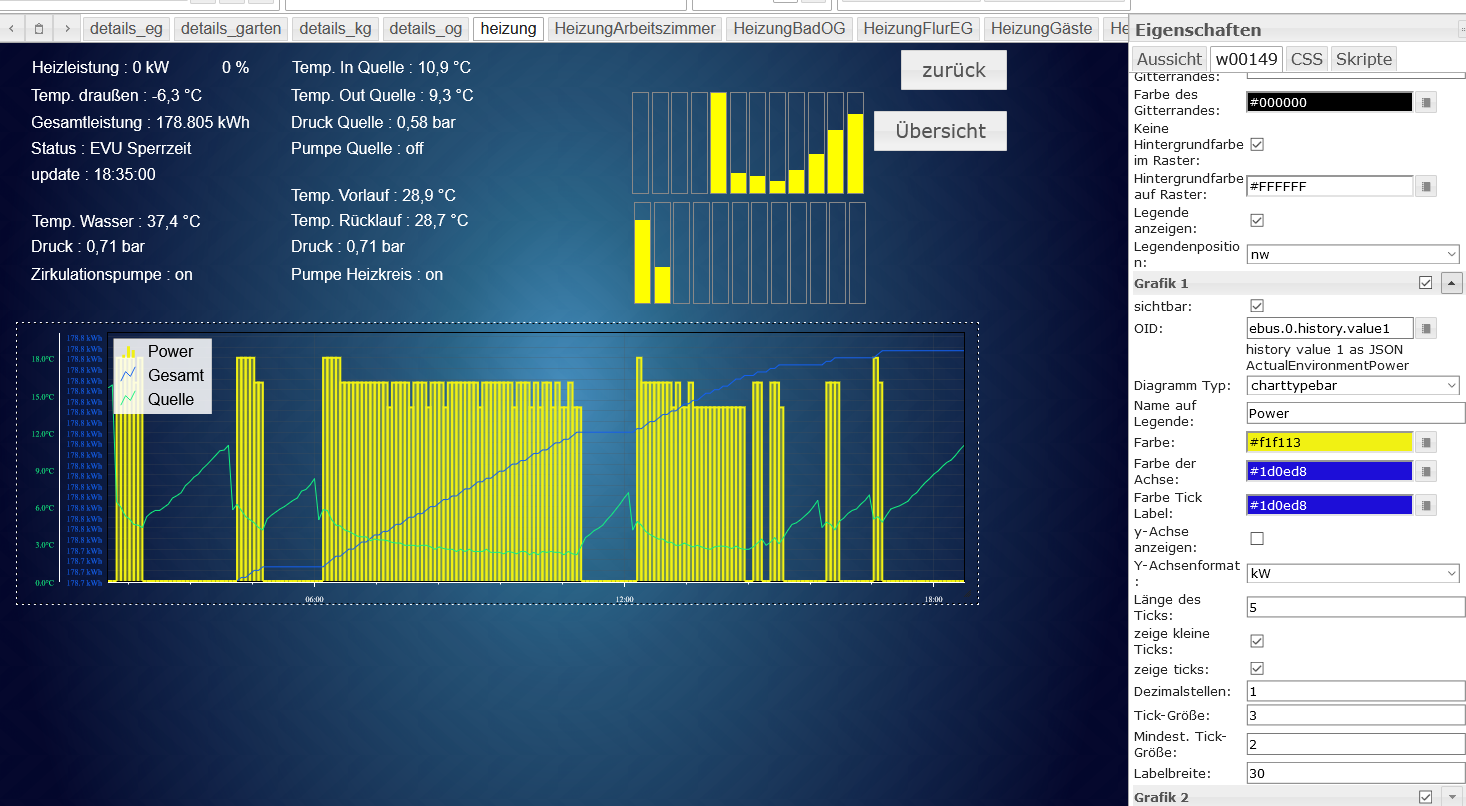Open the Y-Achsenformat dropdown

click(x=1353, y=573)
